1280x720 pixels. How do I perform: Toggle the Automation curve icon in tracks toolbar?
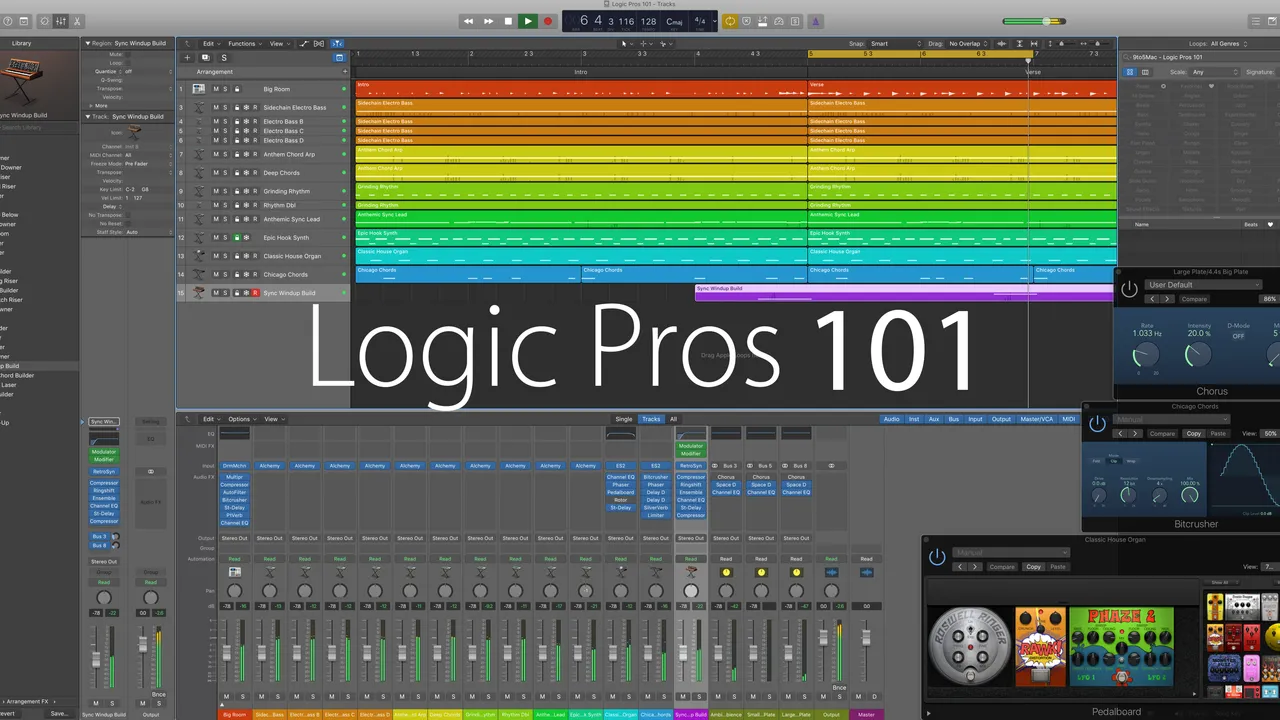(304, 44)
